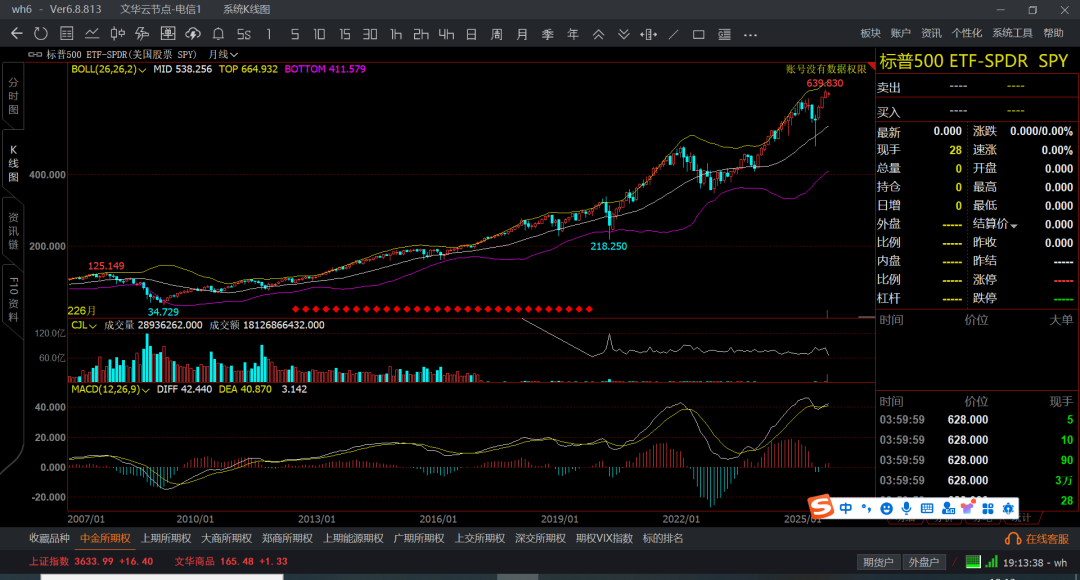Open the more options ellipsis icon
The image size is (1080, 580).
[751, 34]
